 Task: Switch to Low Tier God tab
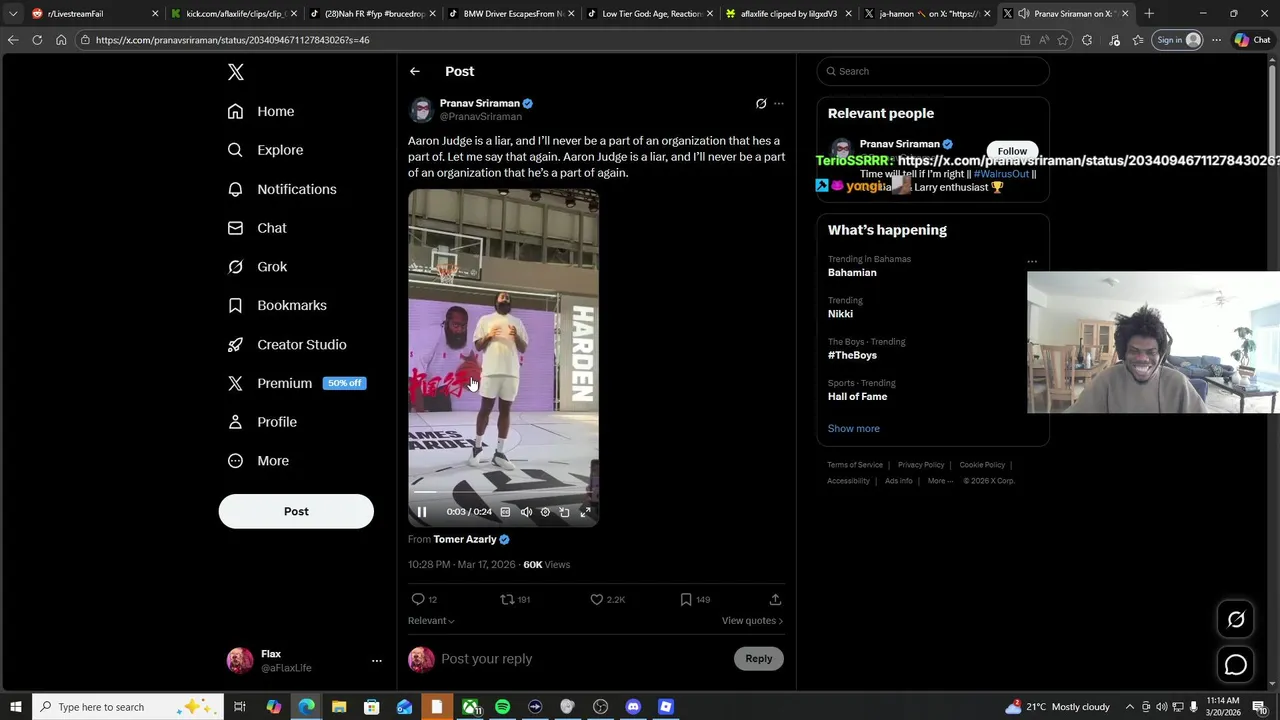[648, 14]
